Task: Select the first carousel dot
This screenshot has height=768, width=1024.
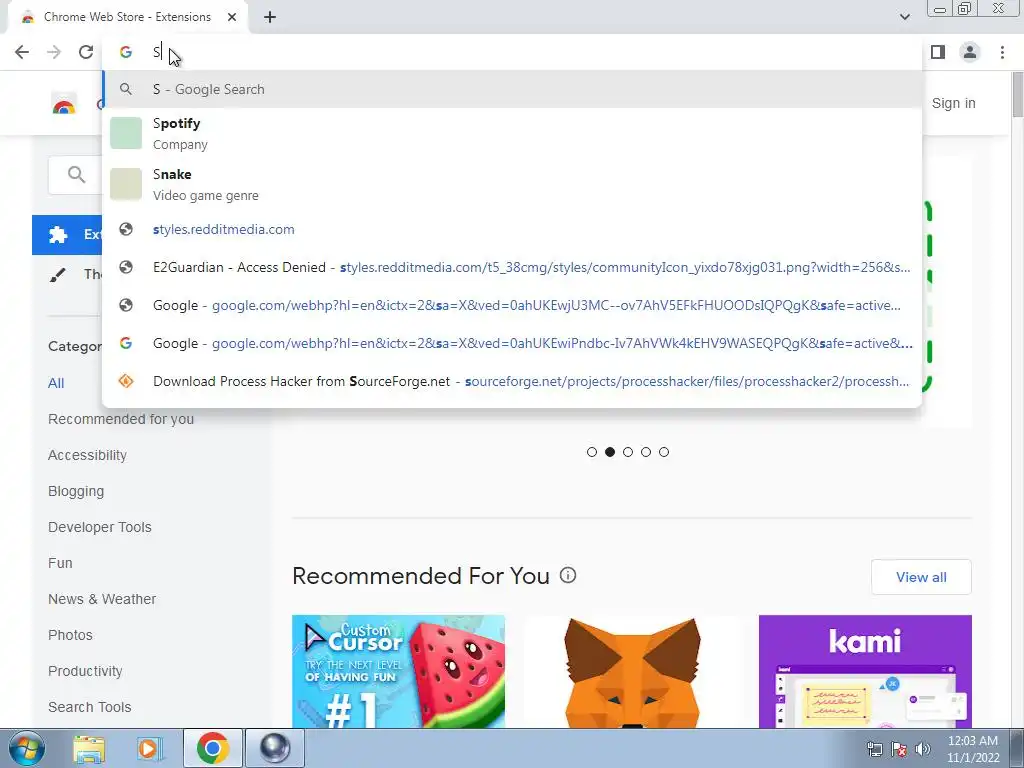Action: coord(592,452)
